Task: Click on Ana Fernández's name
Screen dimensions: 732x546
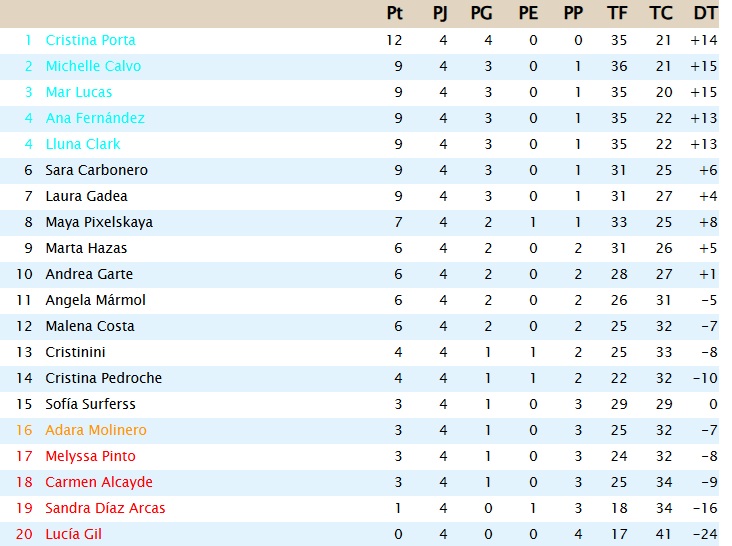Action: 95,118
